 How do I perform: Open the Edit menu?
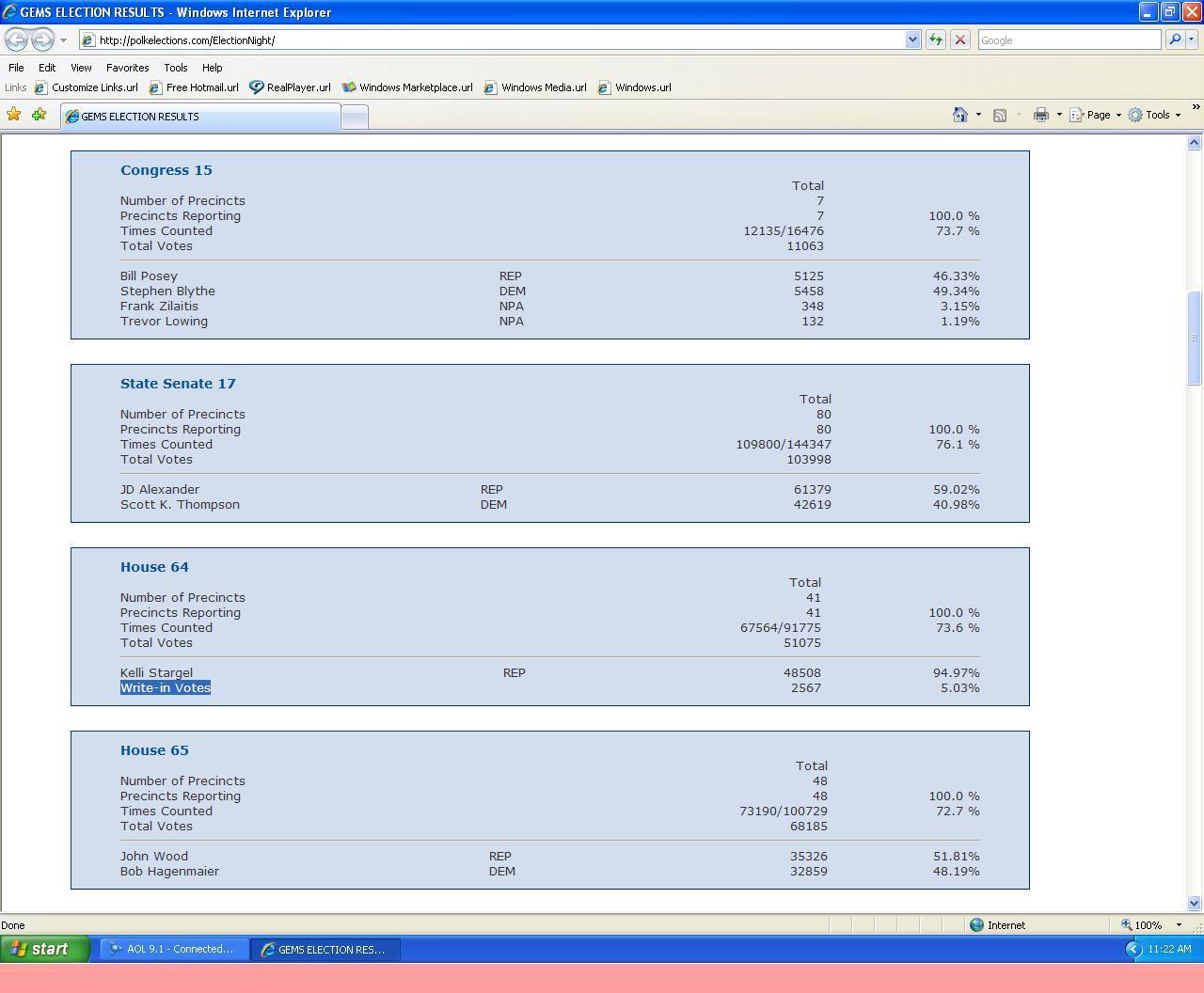coord(47,68)
